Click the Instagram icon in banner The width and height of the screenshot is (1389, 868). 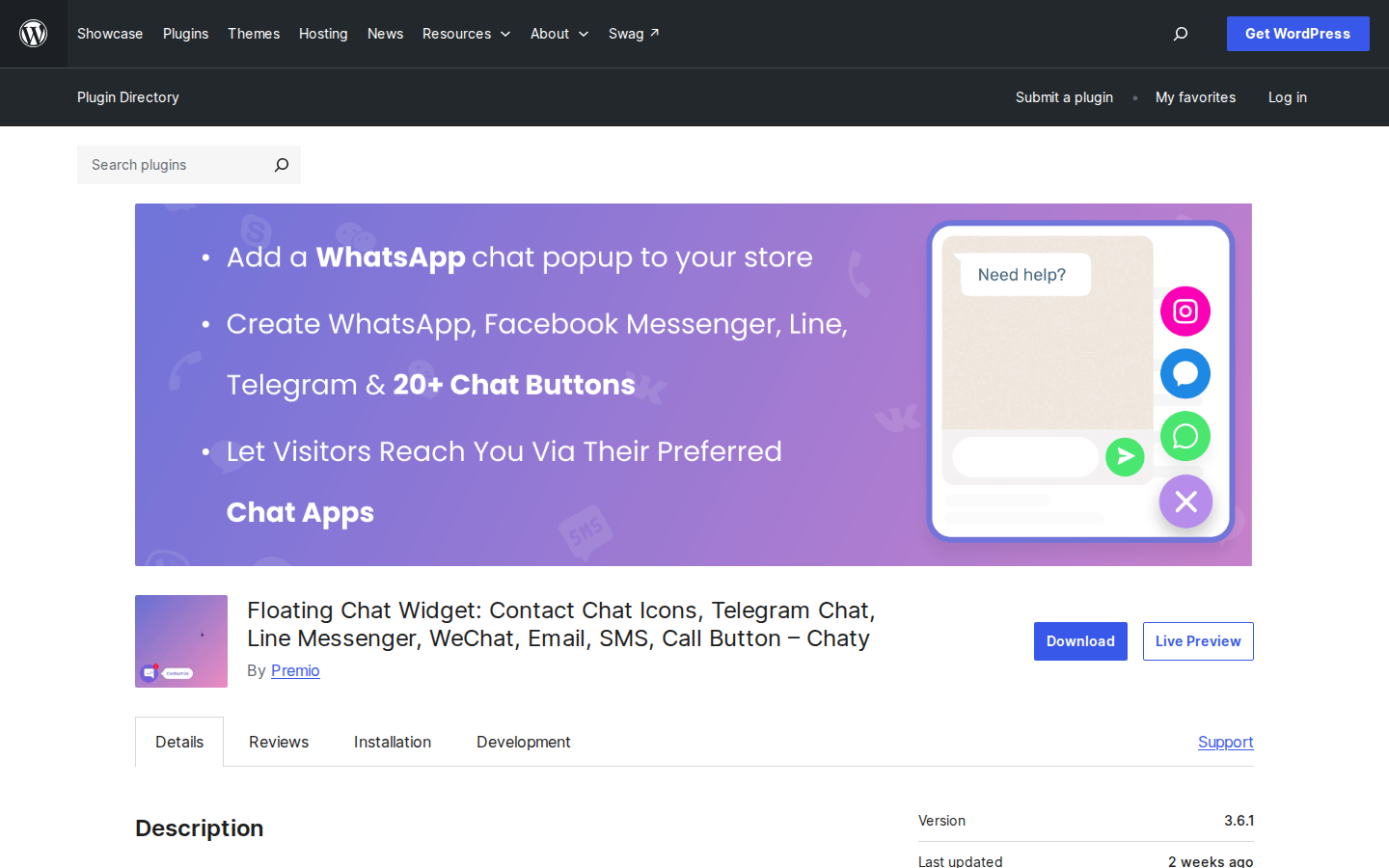1185,312
